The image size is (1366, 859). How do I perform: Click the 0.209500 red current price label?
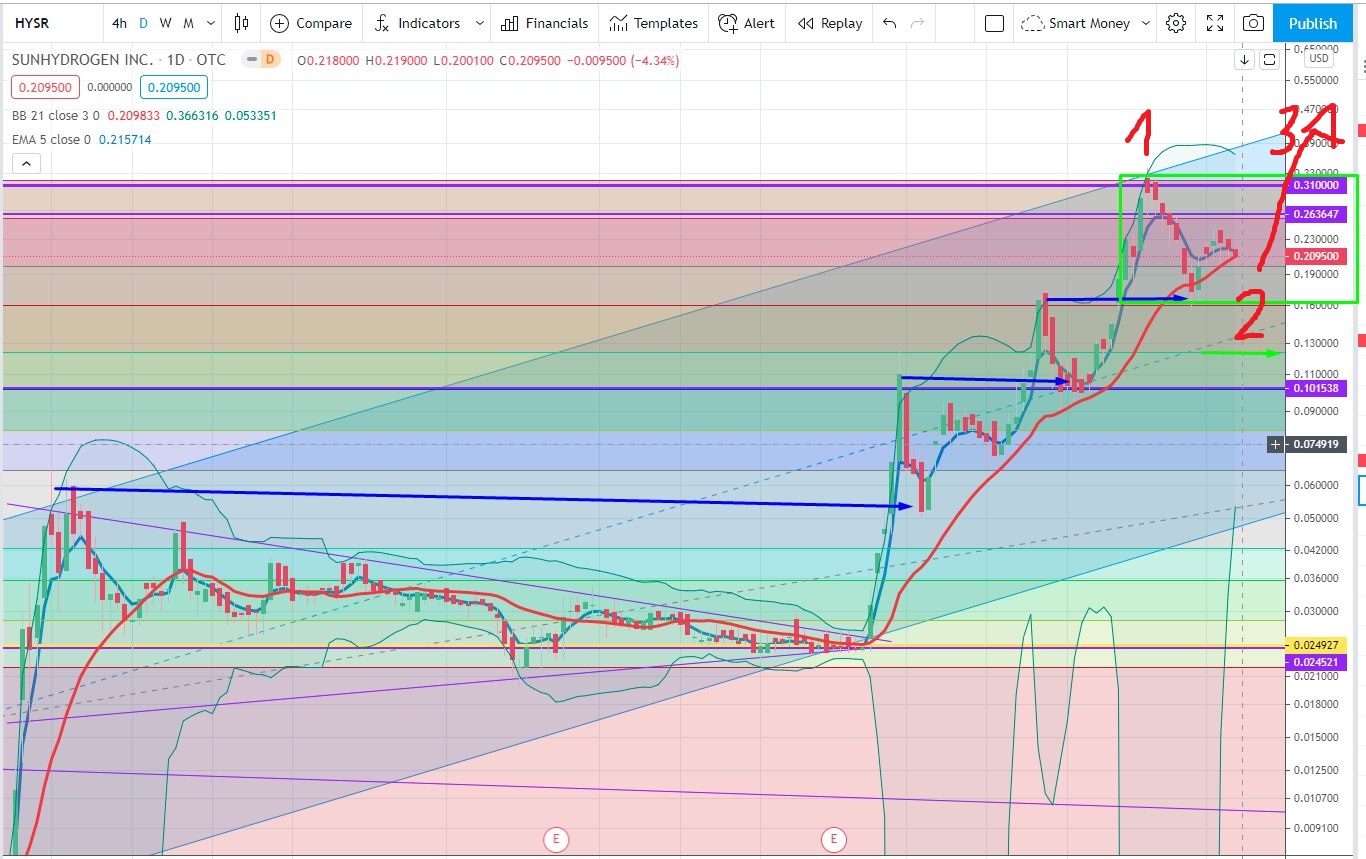click(1316, 256)
